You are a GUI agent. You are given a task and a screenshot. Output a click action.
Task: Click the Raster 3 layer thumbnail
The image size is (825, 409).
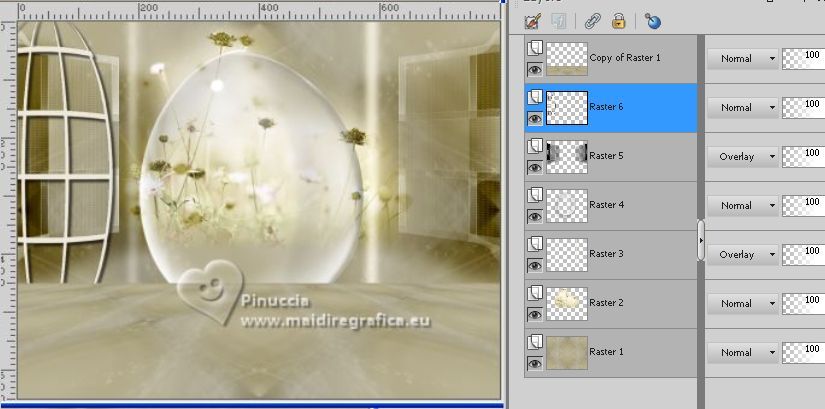pos(567,255)
